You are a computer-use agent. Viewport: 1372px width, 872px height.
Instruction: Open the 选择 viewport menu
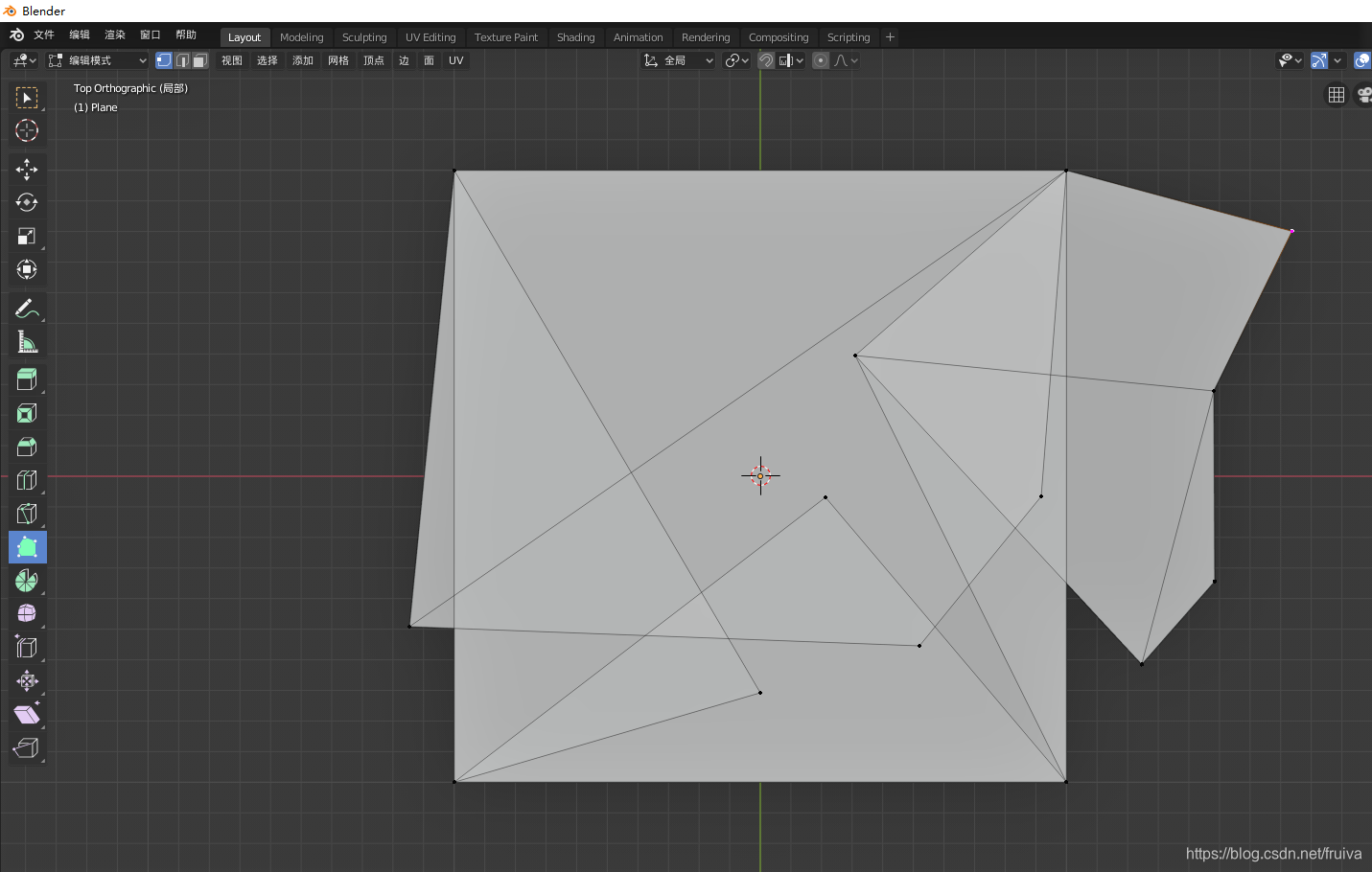(267, 60)
